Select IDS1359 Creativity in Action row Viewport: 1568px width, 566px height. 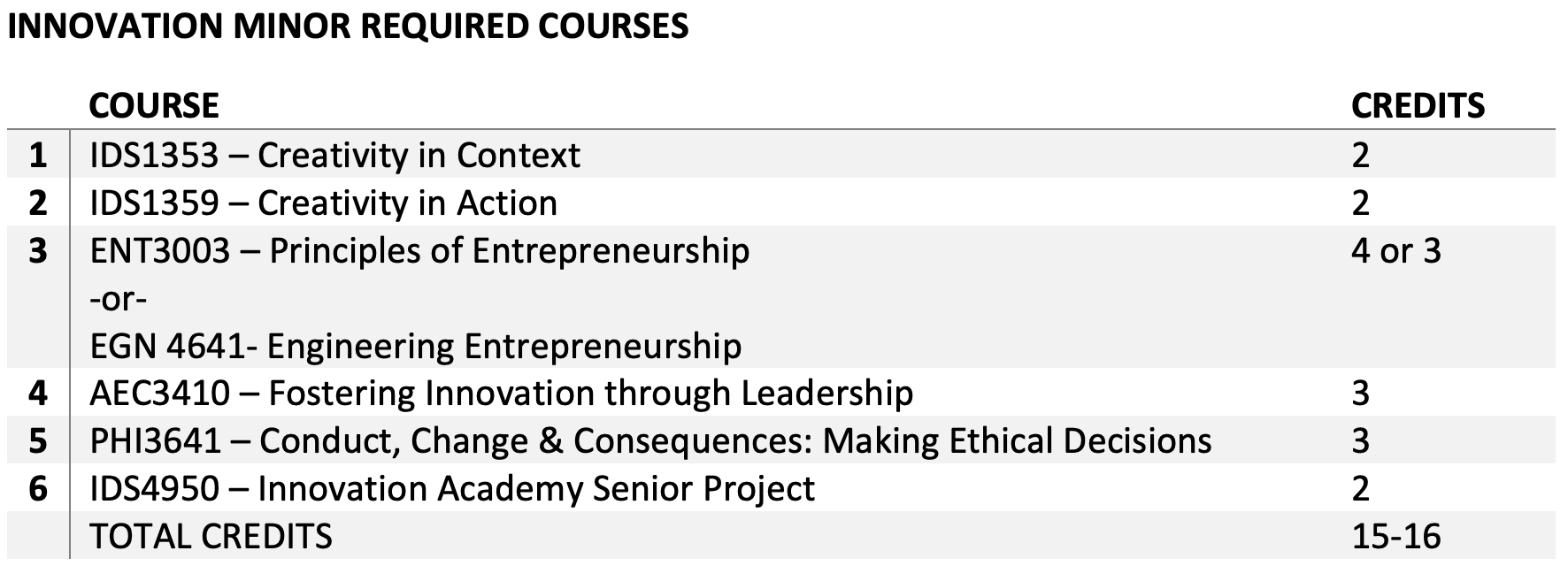tap(323, 203)
